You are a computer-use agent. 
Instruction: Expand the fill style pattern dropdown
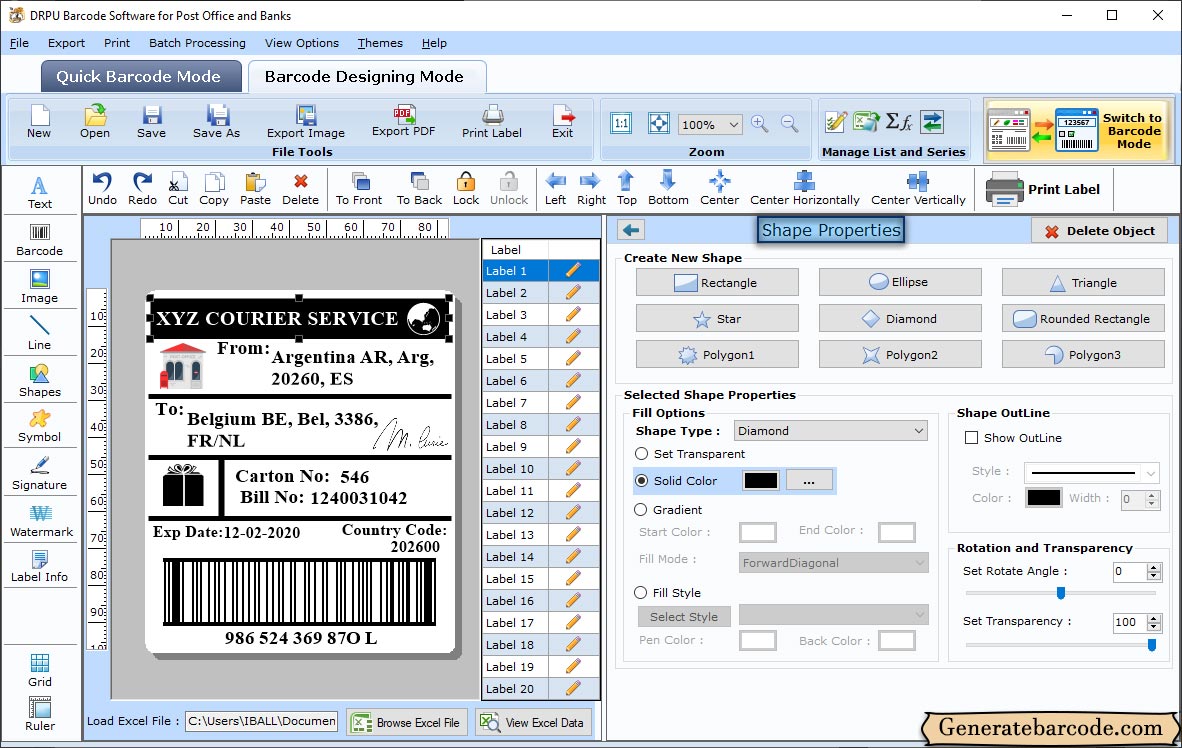click(x=833, y=615)
